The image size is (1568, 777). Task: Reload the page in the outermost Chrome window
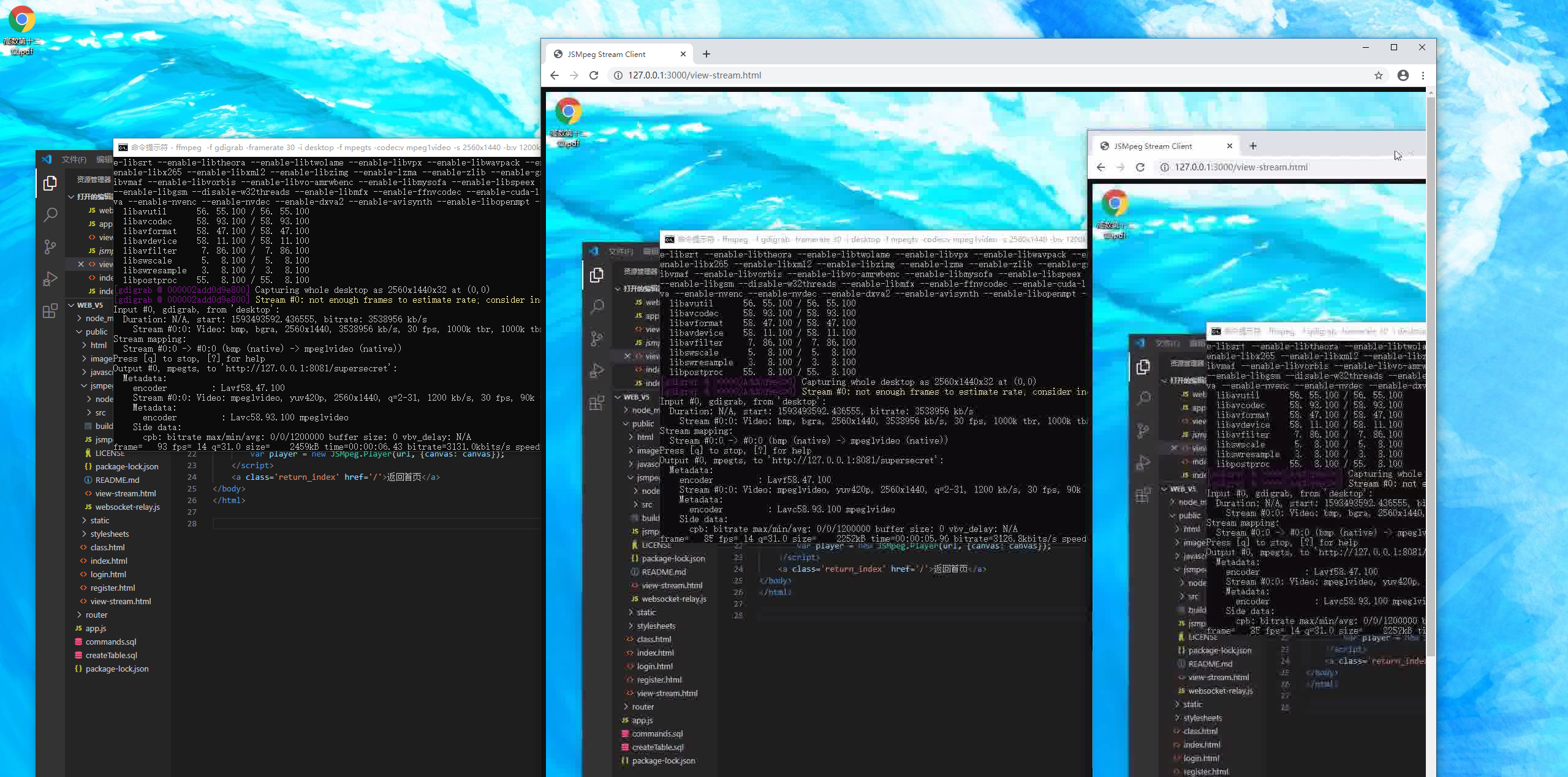pyautogui.click(x=593, y=75)
